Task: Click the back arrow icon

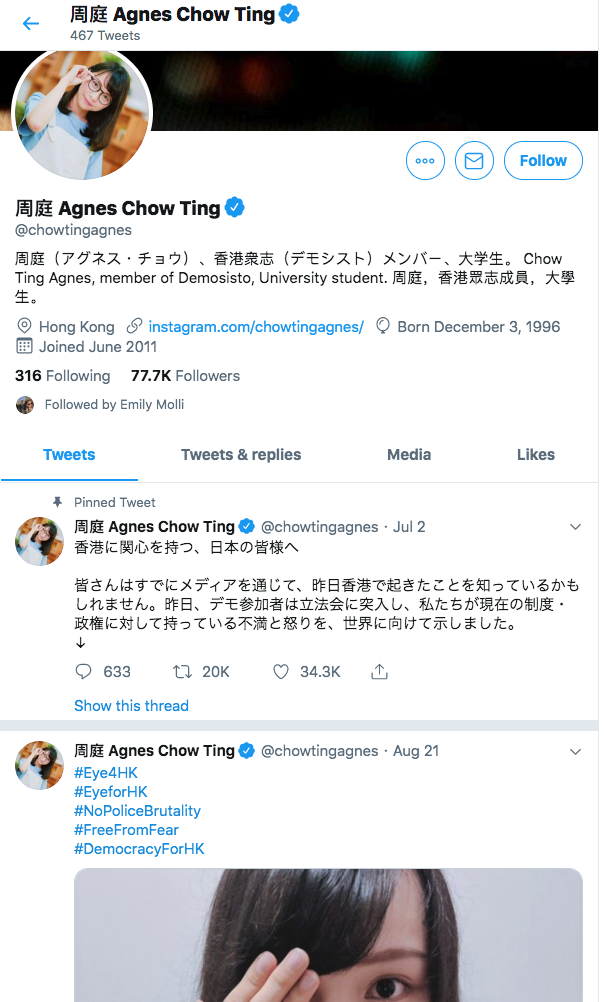Action: [x=31, y=24]
